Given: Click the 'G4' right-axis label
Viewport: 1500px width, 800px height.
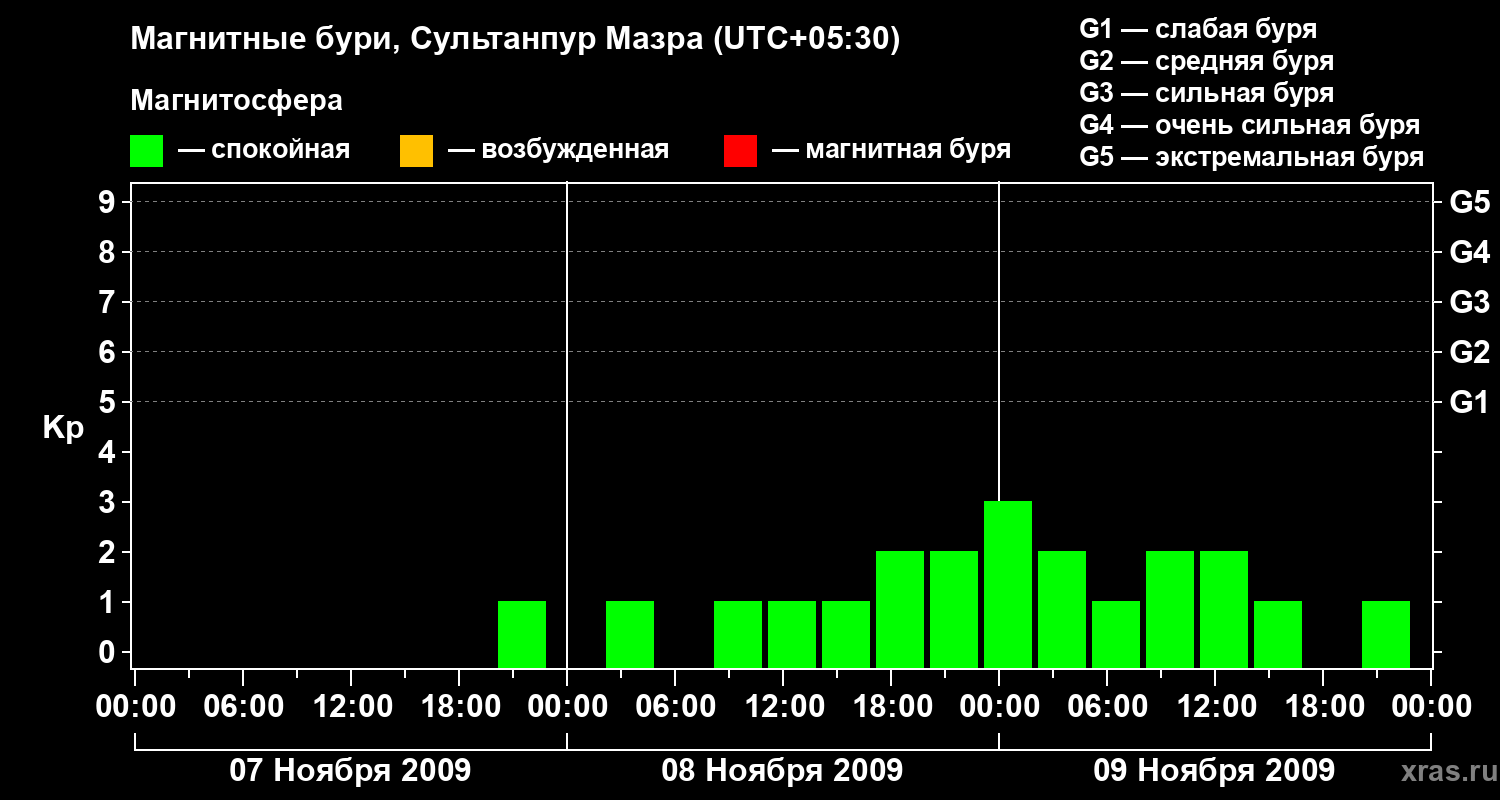Looking at the screenshot, I should (1470, 252).
